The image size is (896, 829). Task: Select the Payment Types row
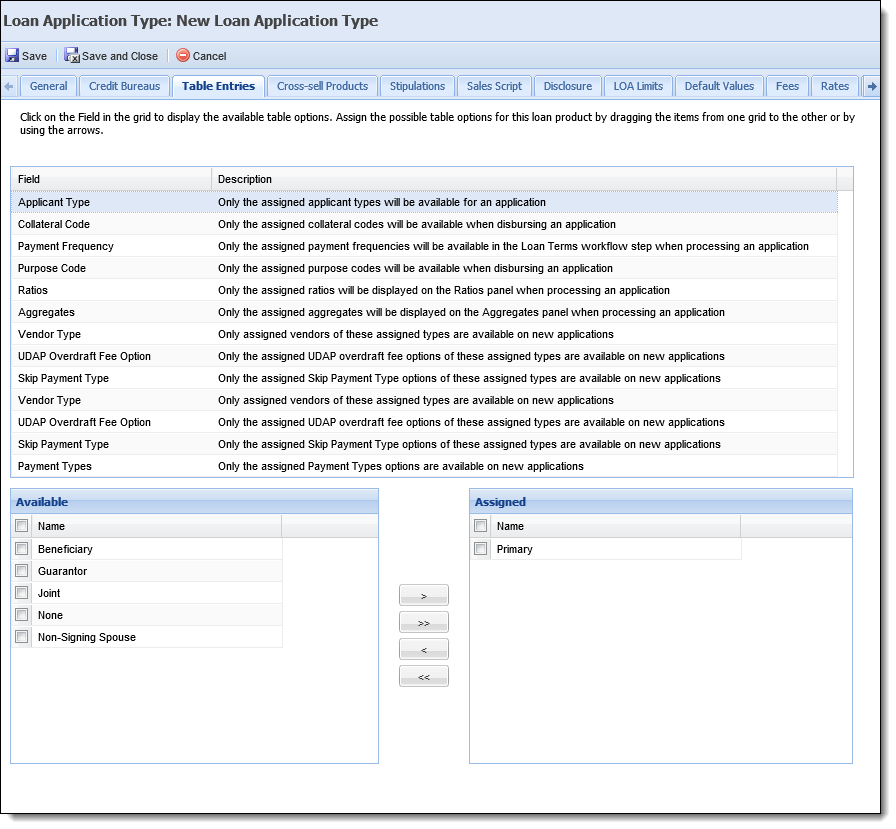pos(424,466)
